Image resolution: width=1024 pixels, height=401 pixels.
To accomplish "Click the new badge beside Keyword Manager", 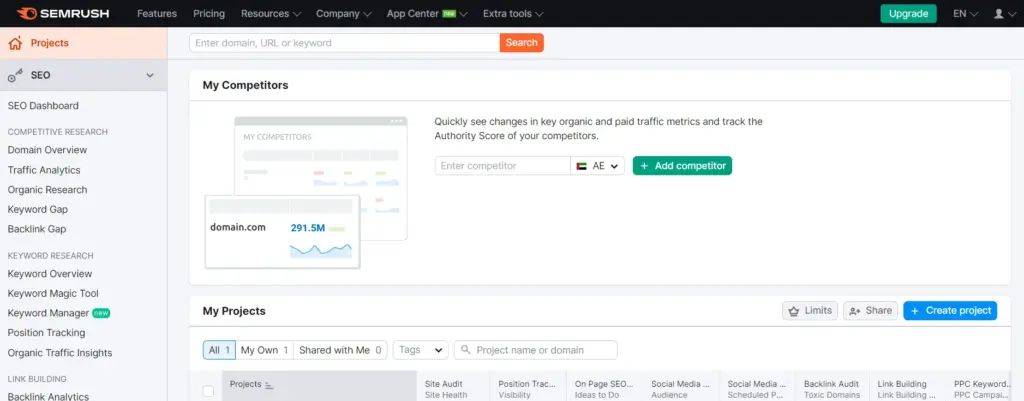I will 101,313.
